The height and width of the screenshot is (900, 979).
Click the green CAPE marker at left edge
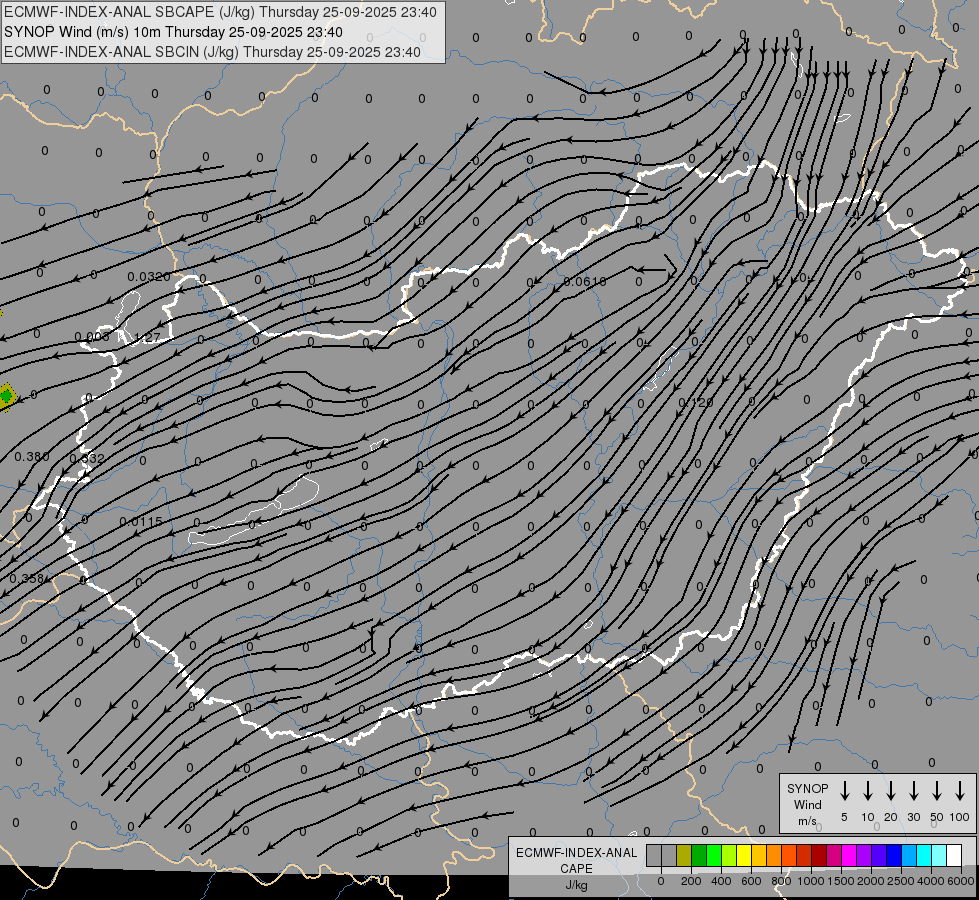pos(6,397)
